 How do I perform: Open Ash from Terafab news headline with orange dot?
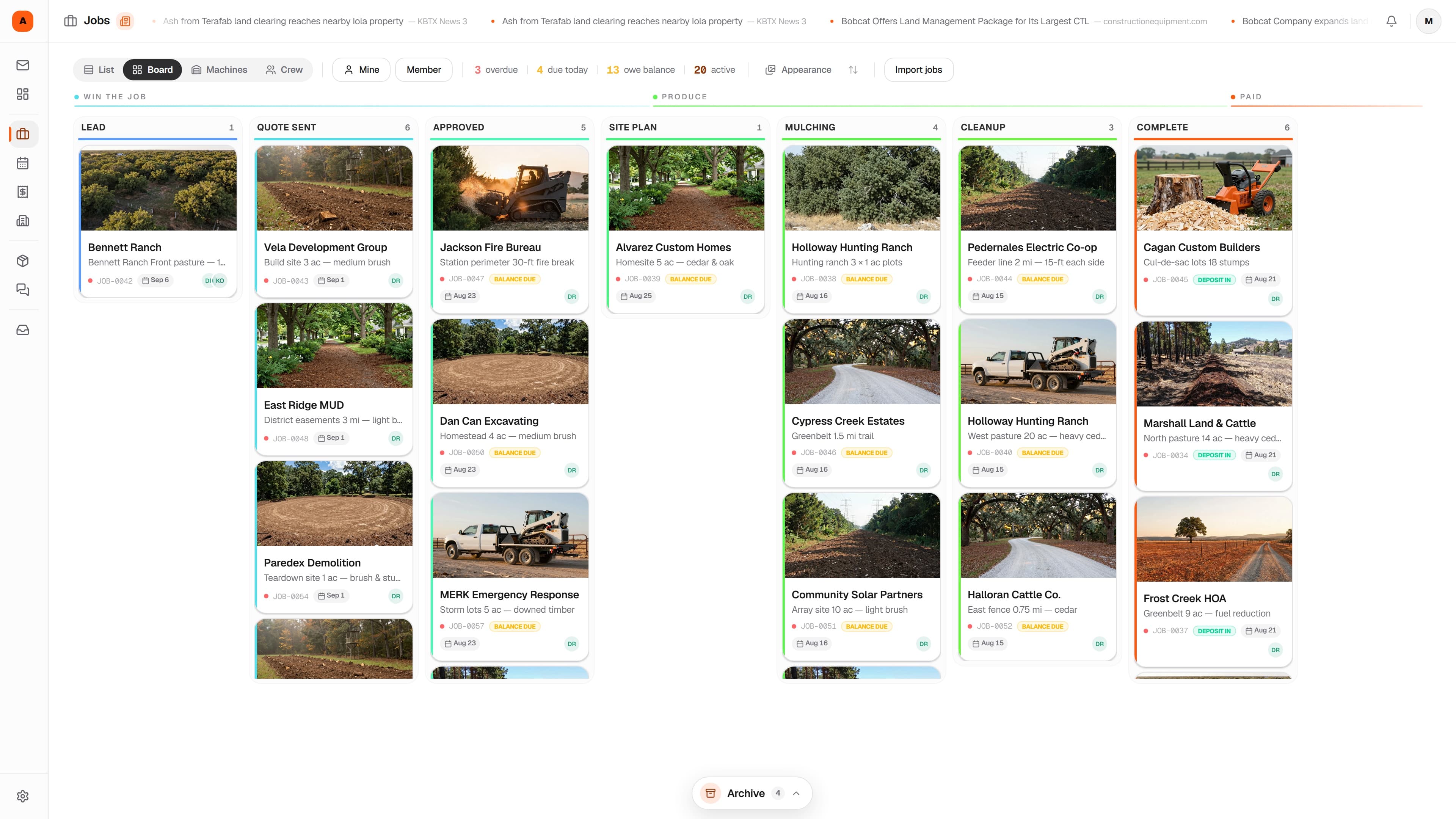pos(622,21)
